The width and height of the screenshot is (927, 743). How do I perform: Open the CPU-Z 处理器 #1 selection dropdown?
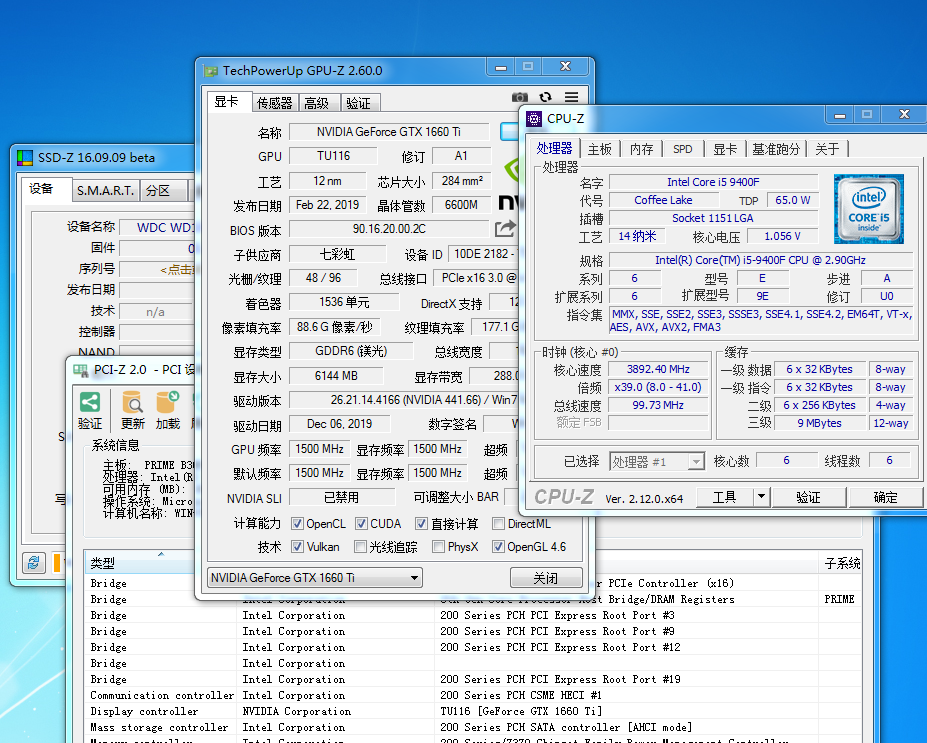point(657,461)
